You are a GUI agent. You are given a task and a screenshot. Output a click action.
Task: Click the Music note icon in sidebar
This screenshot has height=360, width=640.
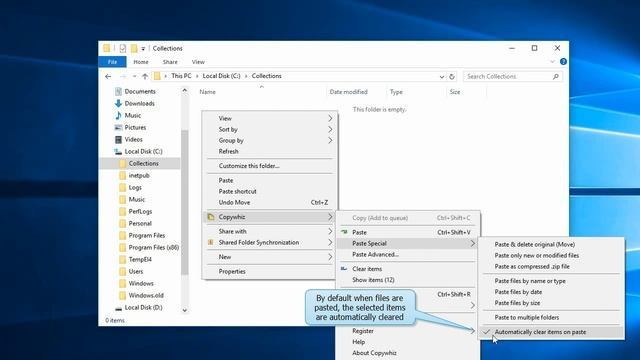[118, 115]
